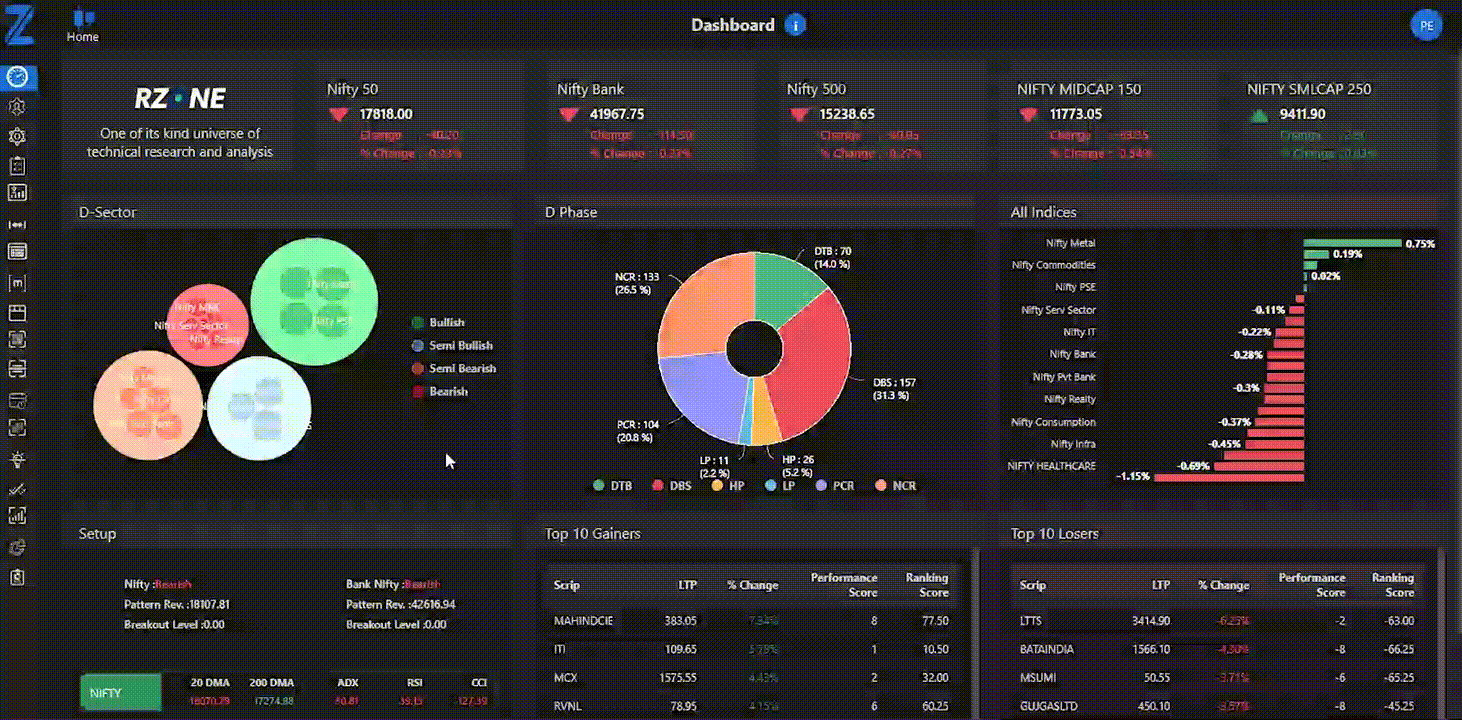The image size is (1462, 720).
Task: Sort gainers by Ranking Score header
Action: coord(927,585)
